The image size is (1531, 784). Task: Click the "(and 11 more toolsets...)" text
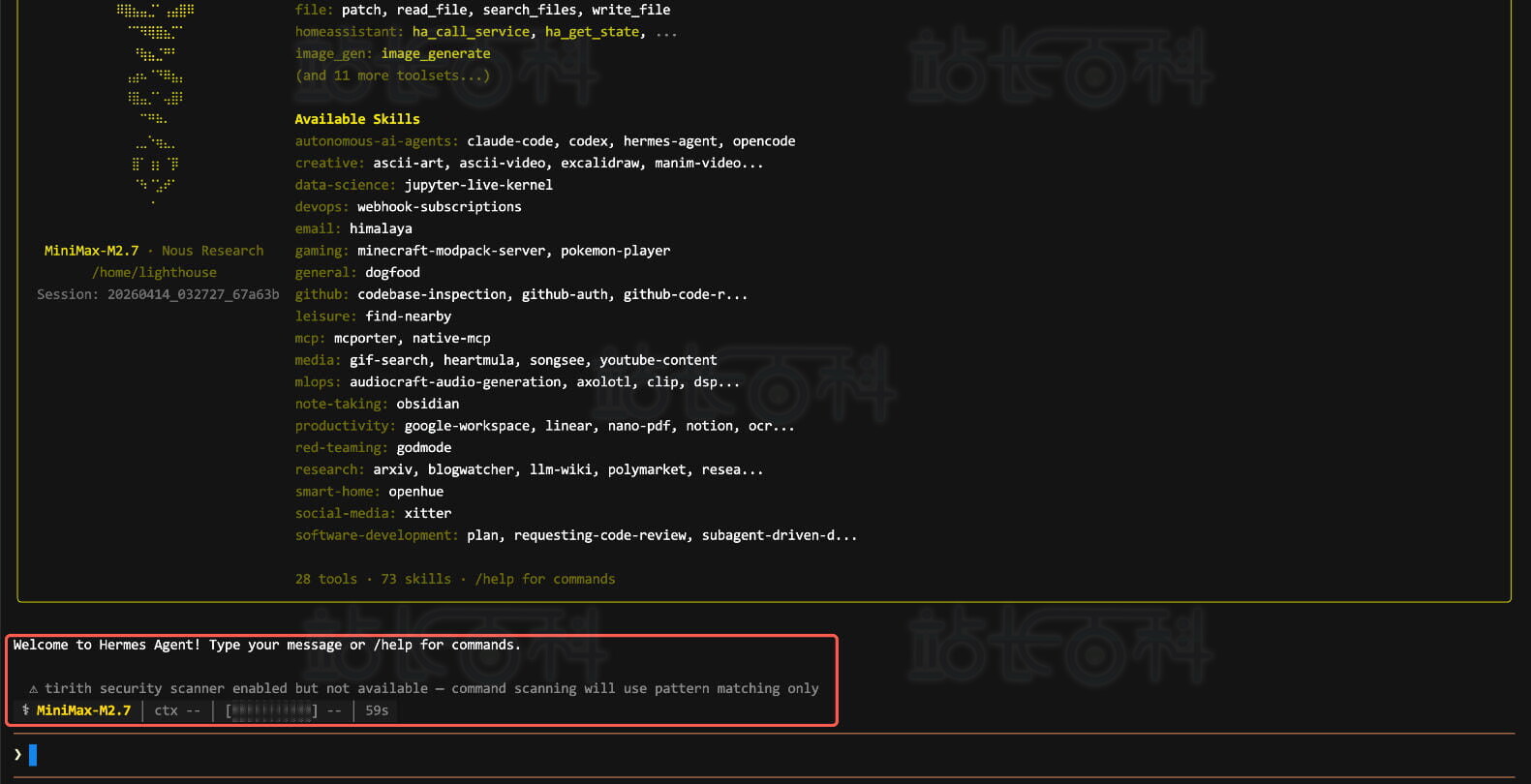392,75
